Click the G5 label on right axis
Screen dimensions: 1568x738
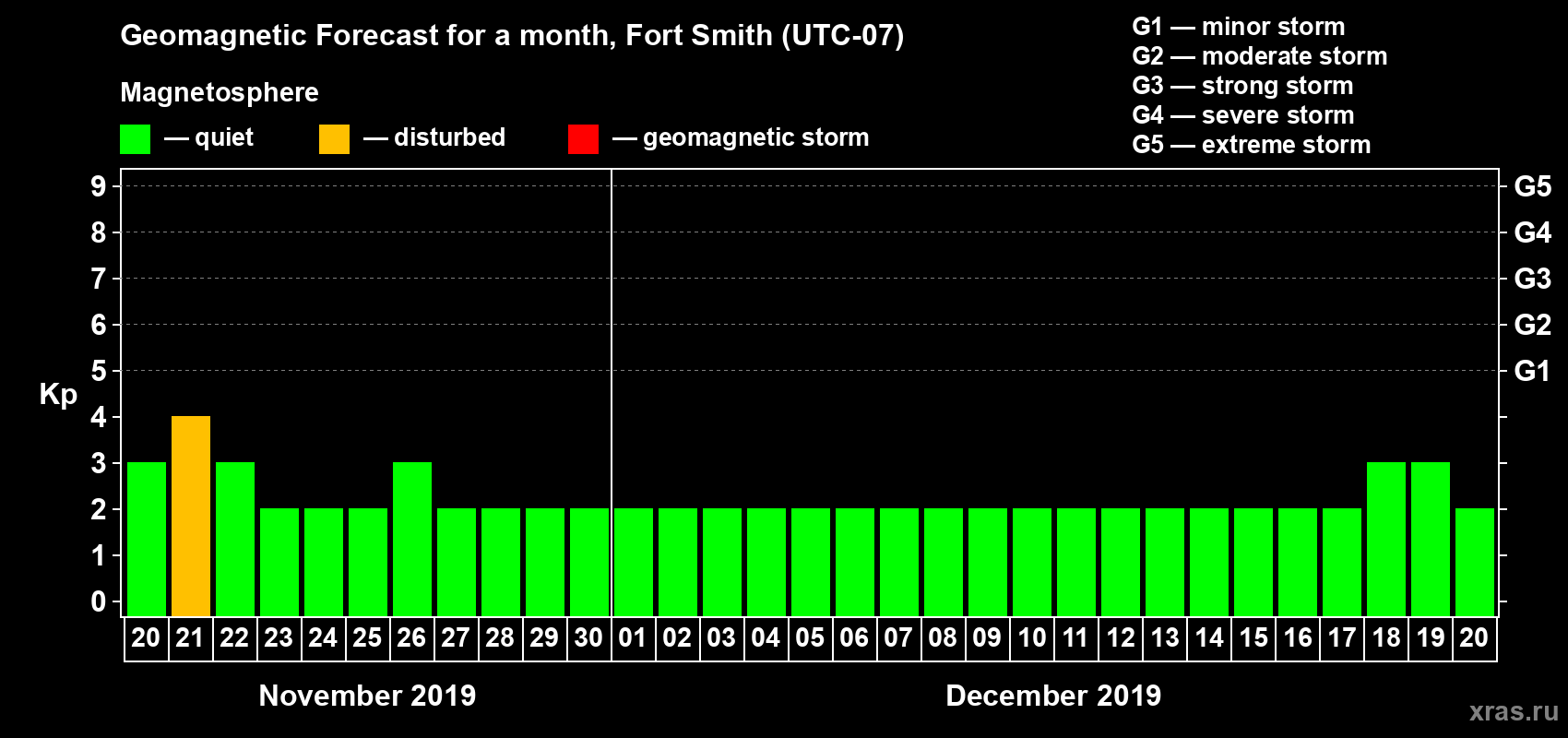click(x=1532, y=186)
